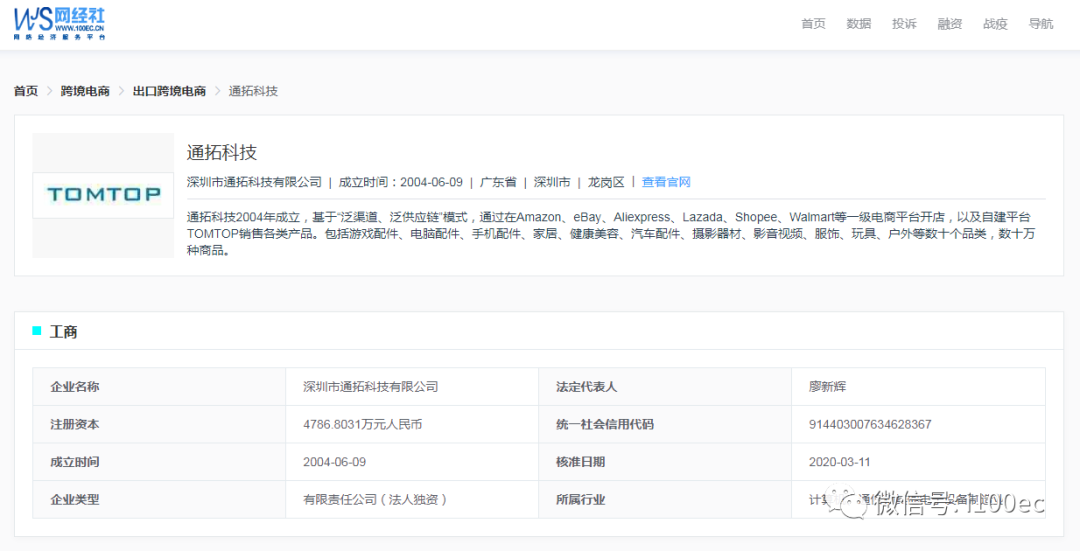
Task: Click the company description paragraph
Action: (x=611, y=233)
